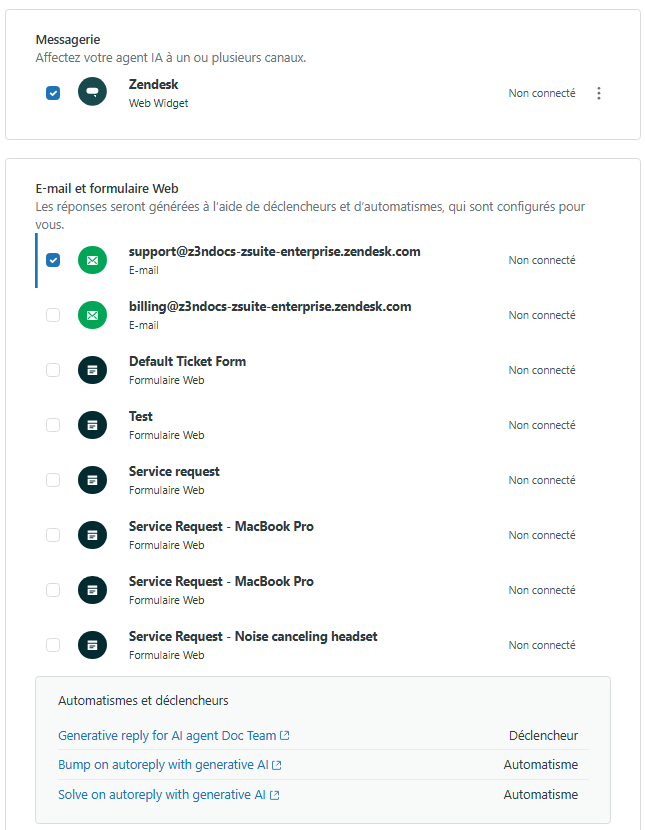This screenshot has width=645, height=830.
Task: Click the green envelope icon for billing@ email
Action: tap(92, 315)
